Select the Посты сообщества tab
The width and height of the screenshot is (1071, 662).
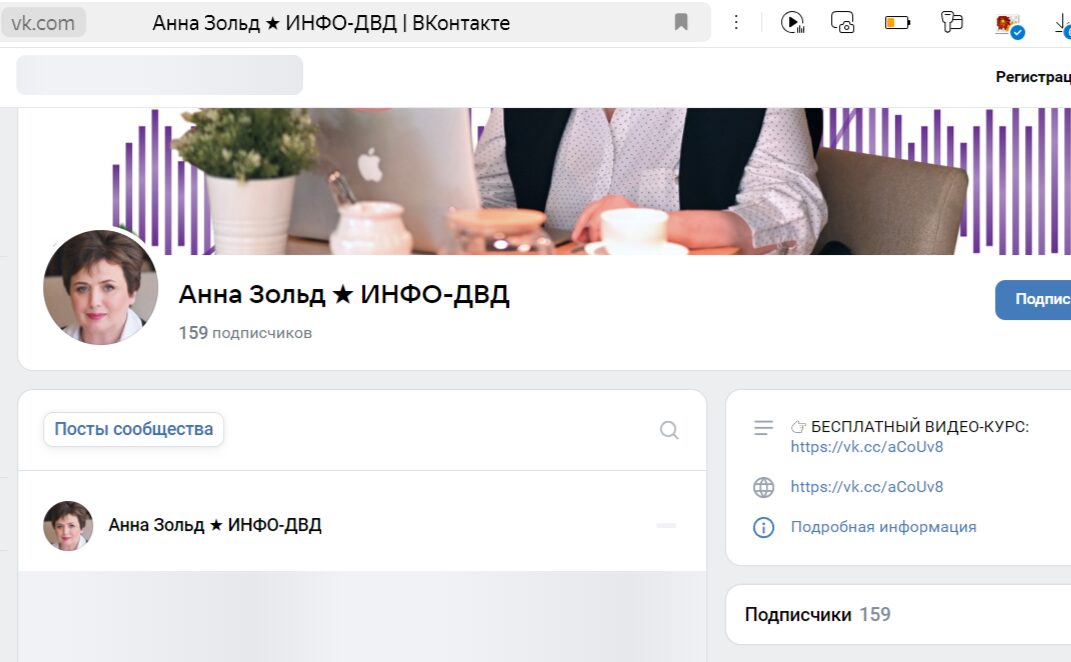(x=134, y=429)
